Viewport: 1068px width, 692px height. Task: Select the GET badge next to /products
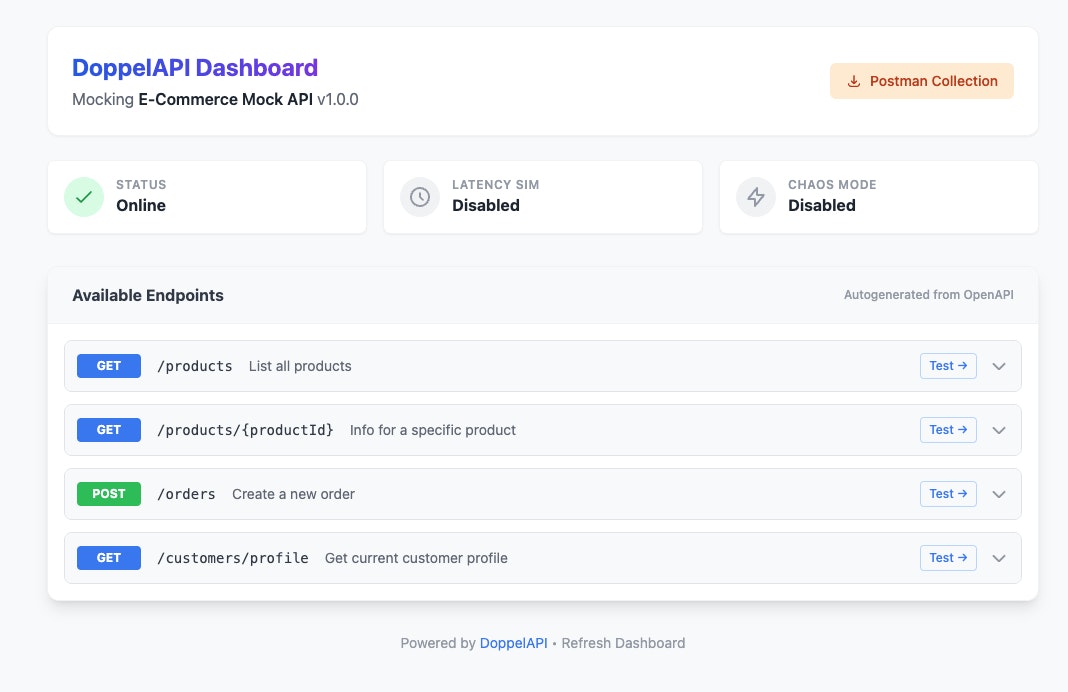[x=108, y=366]
